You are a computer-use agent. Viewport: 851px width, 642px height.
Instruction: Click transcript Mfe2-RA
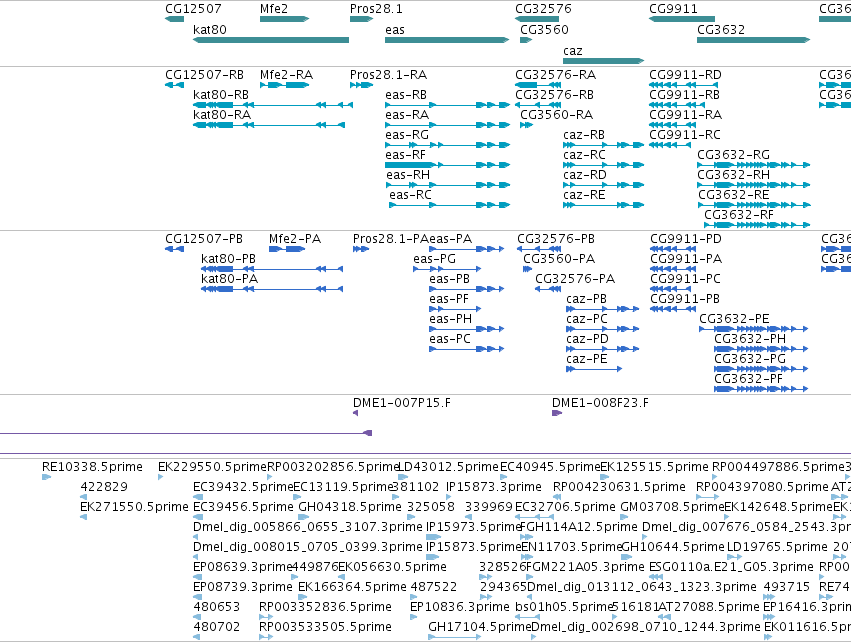(x=287, y=75)
